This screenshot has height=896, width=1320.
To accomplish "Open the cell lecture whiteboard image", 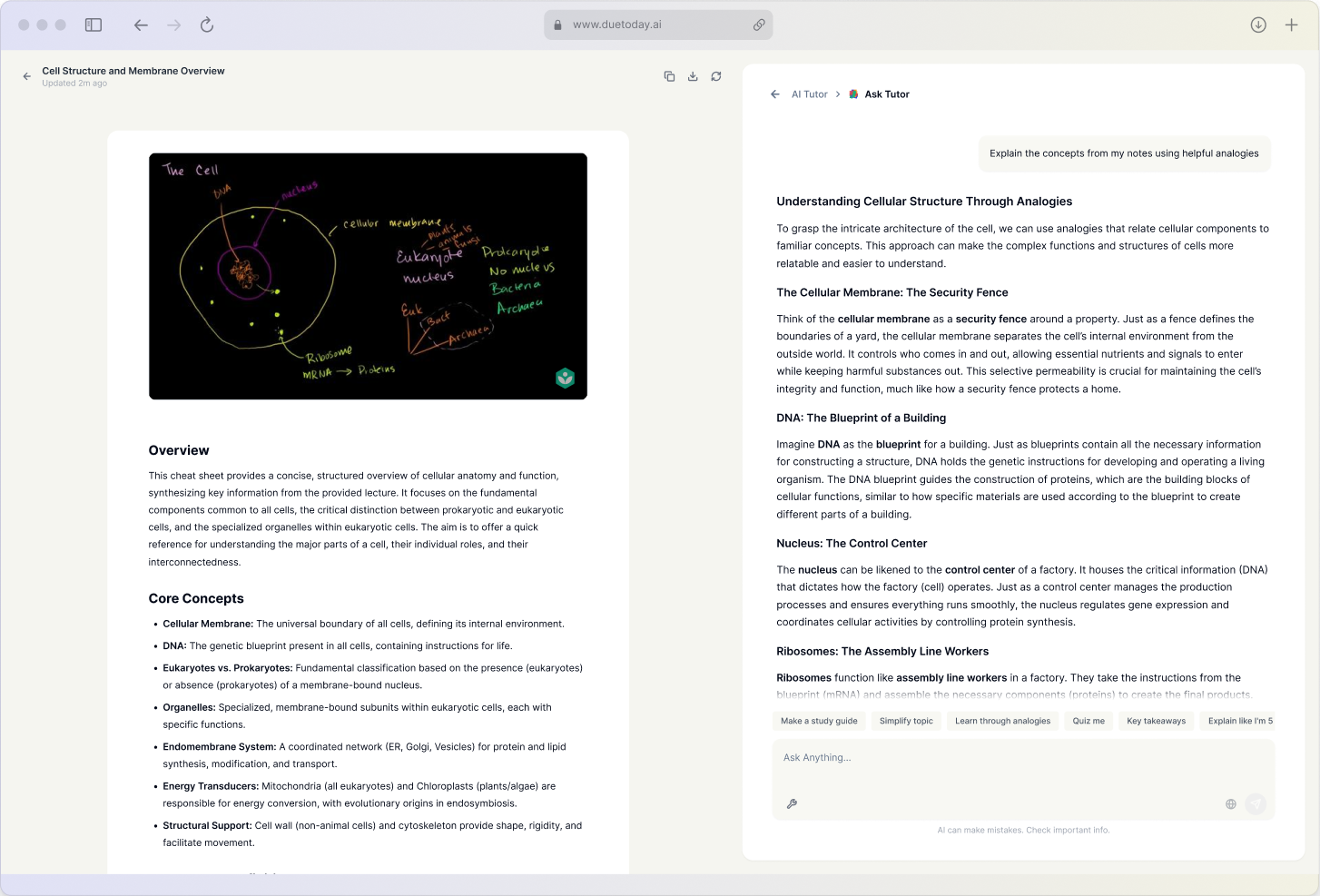I will [x=368, y=276].
